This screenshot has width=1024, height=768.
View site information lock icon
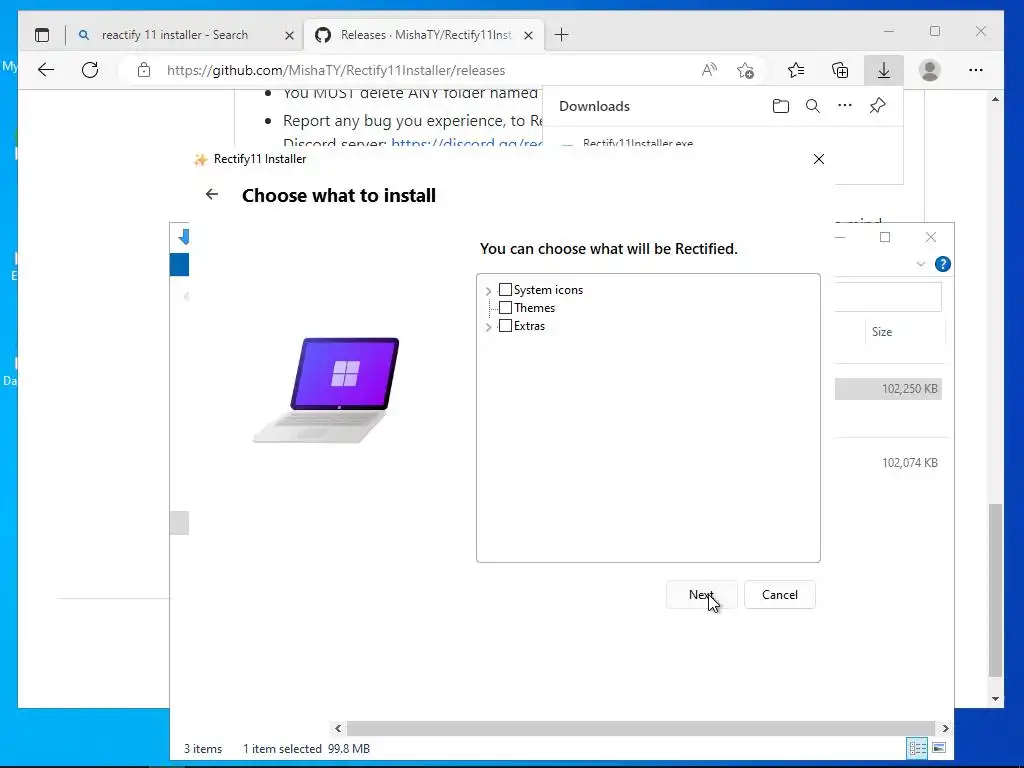(x=144, y=70)
